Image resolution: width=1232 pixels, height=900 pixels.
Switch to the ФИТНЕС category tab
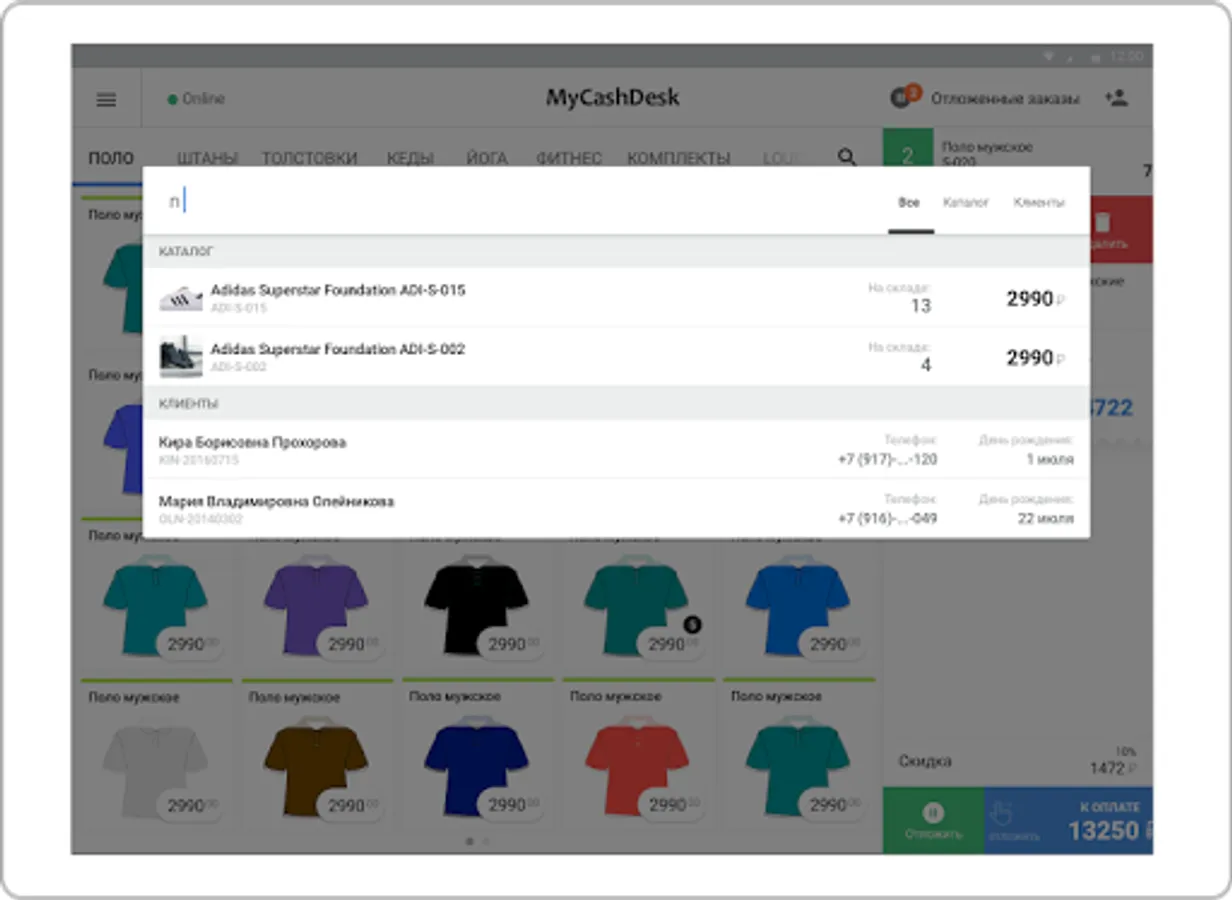coord(568,158)
